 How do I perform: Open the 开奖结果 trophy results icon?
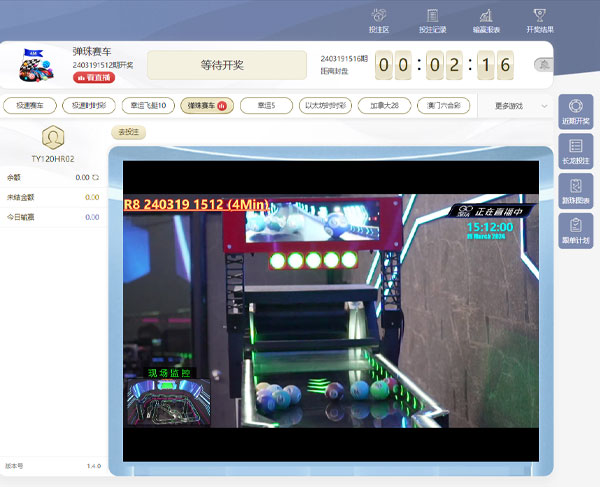(539, 20)
